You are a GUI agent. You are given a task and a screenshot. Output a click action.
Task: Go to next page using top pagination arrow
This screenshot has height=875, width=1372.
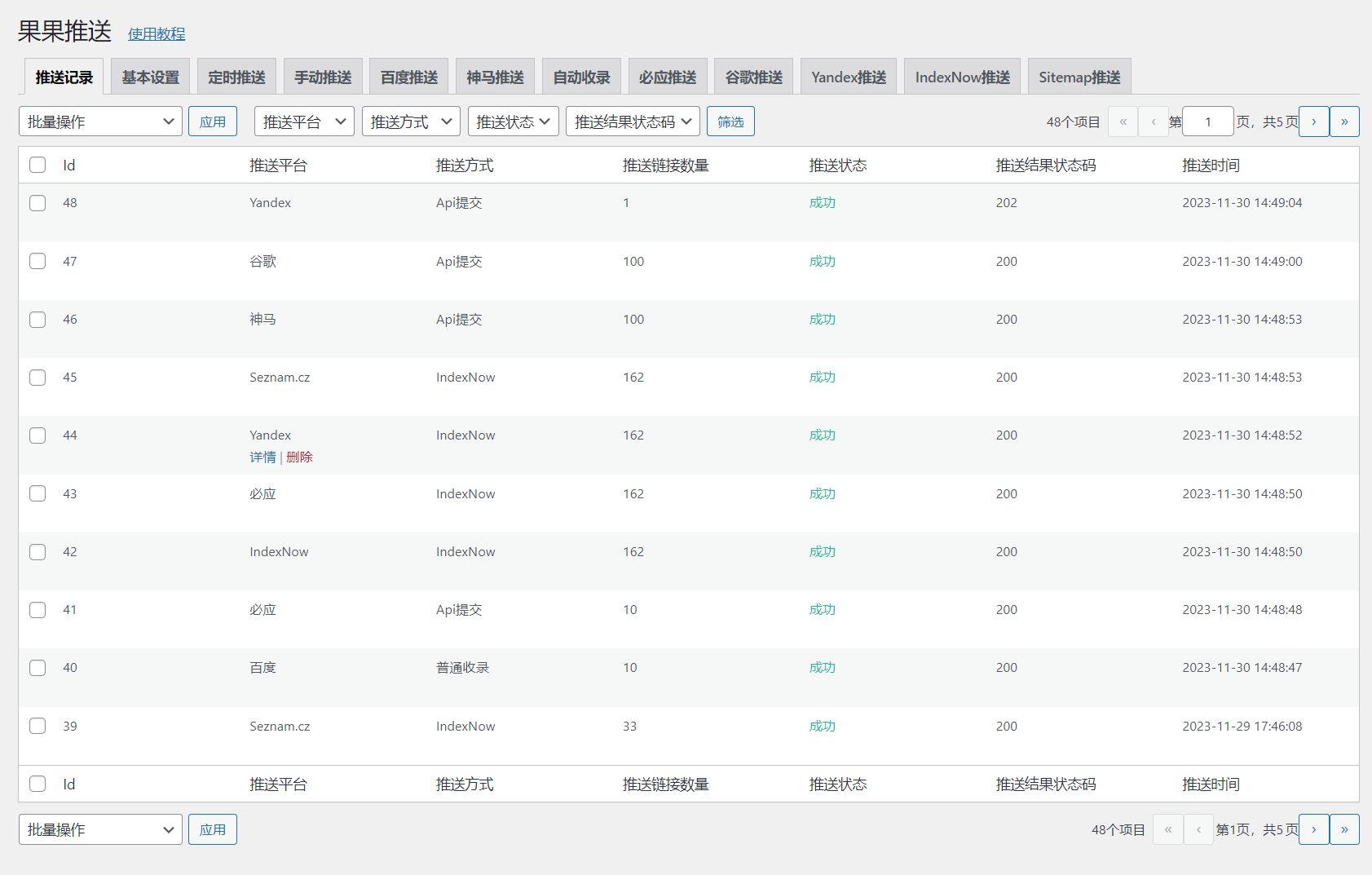coord(1313,122)
